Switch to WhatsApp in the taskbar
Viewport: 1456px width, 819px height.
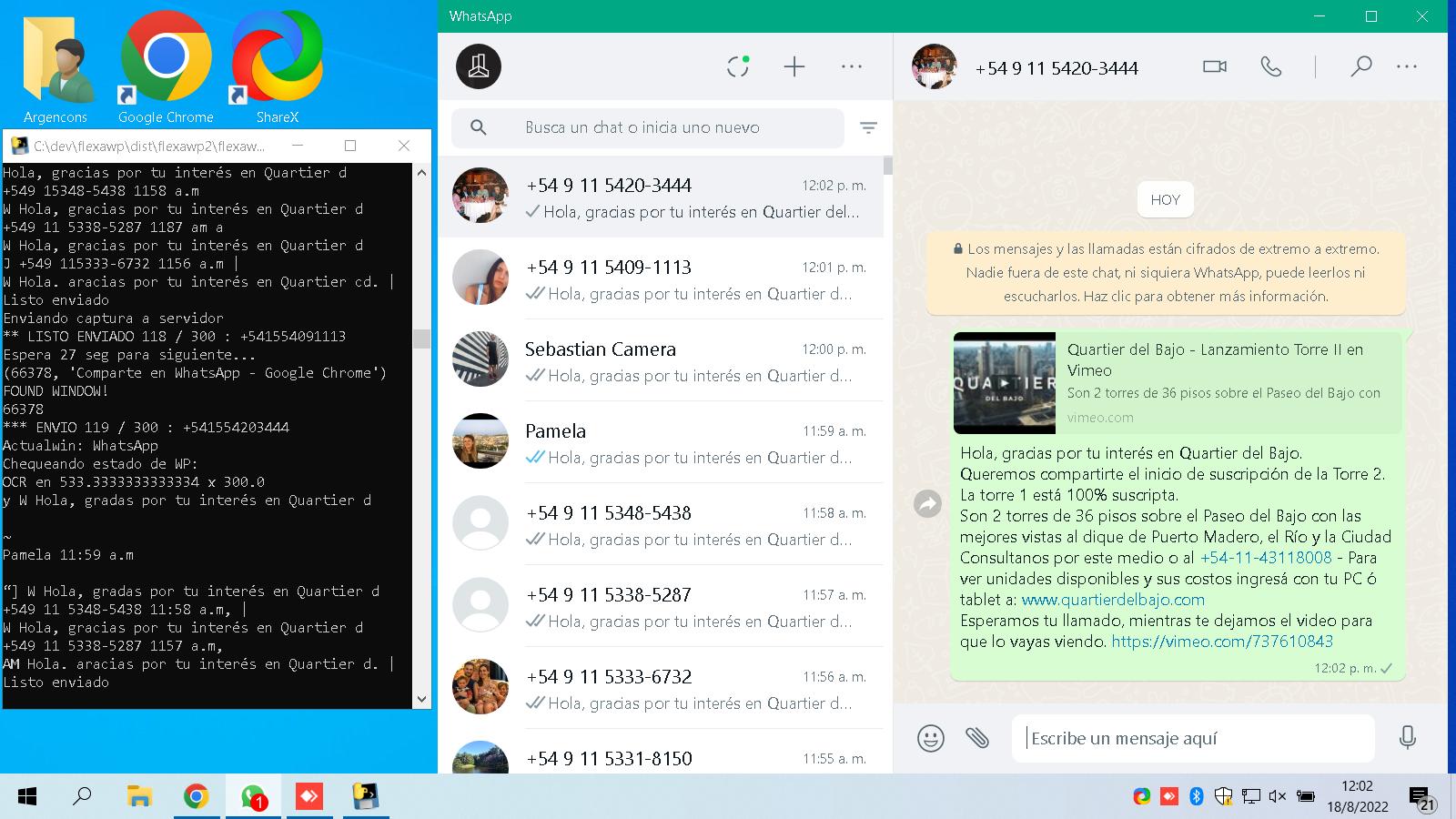point(253,797)
